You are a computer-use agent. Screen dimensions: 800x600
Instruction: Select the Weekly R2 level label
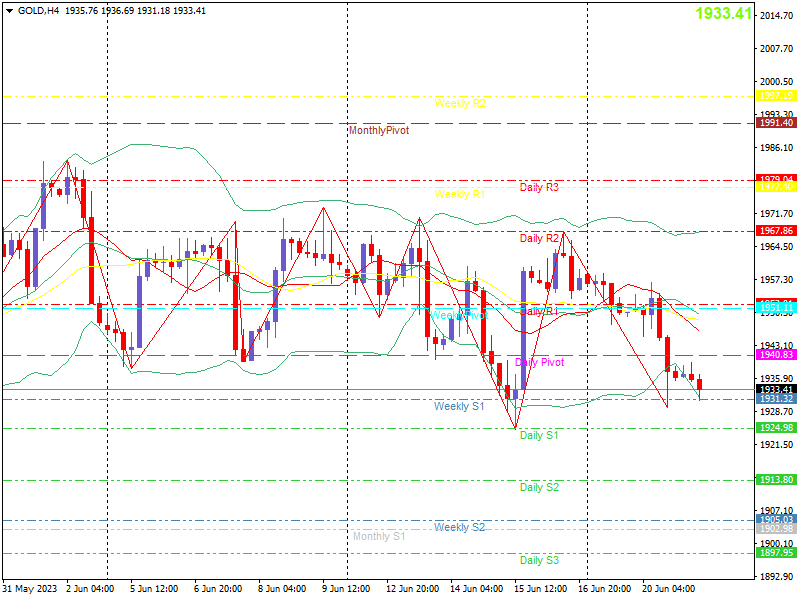(x=460, y=104)
